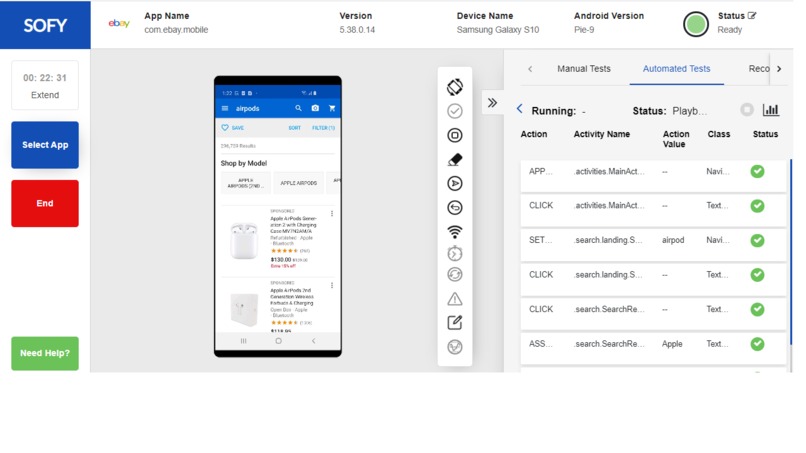
Task: Open the Wi-Fi network settings icon
Action: click(454, 232)
